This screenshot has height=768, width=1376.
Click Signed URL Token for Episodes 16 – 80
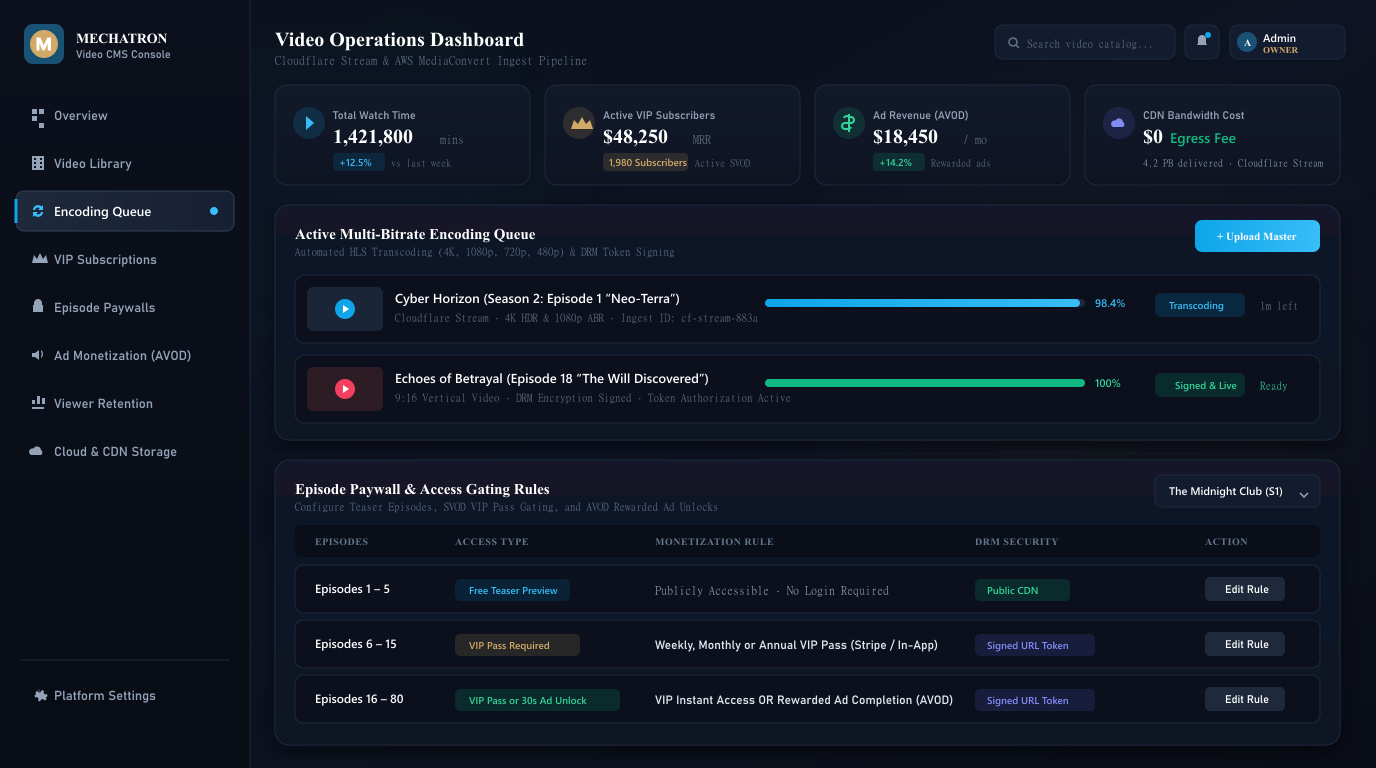[1035, 700]
